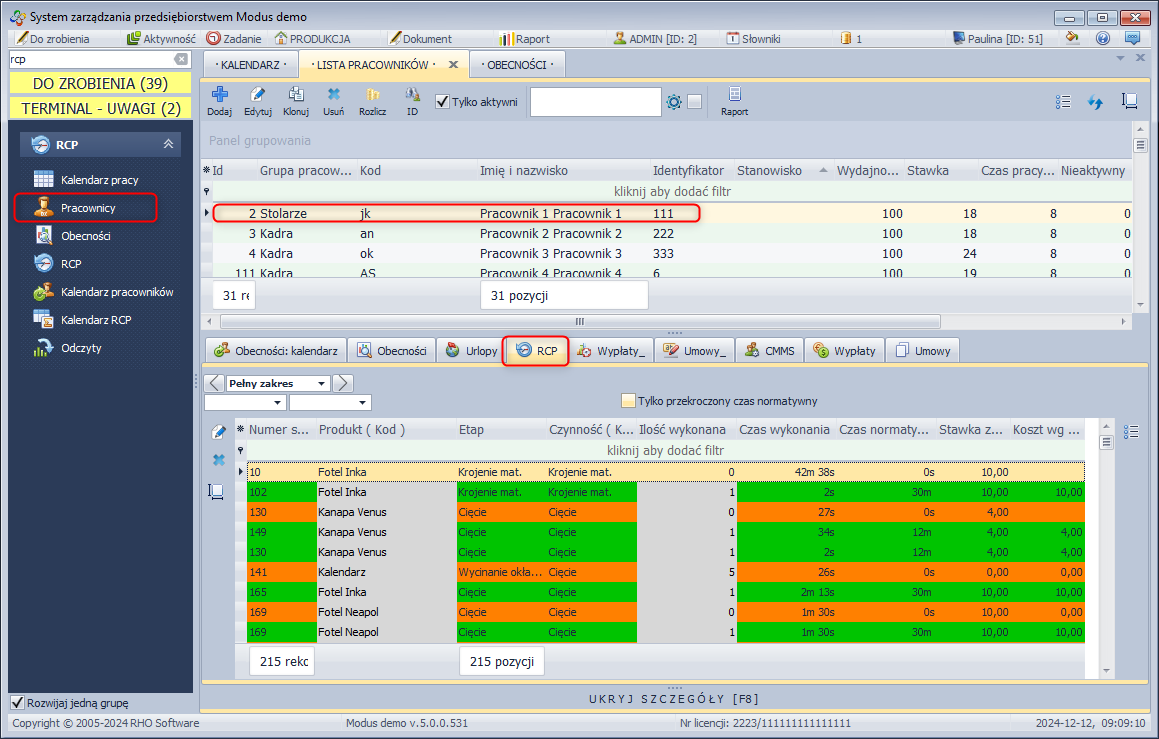Collapse the RCP sidebar group

[168, 145]
